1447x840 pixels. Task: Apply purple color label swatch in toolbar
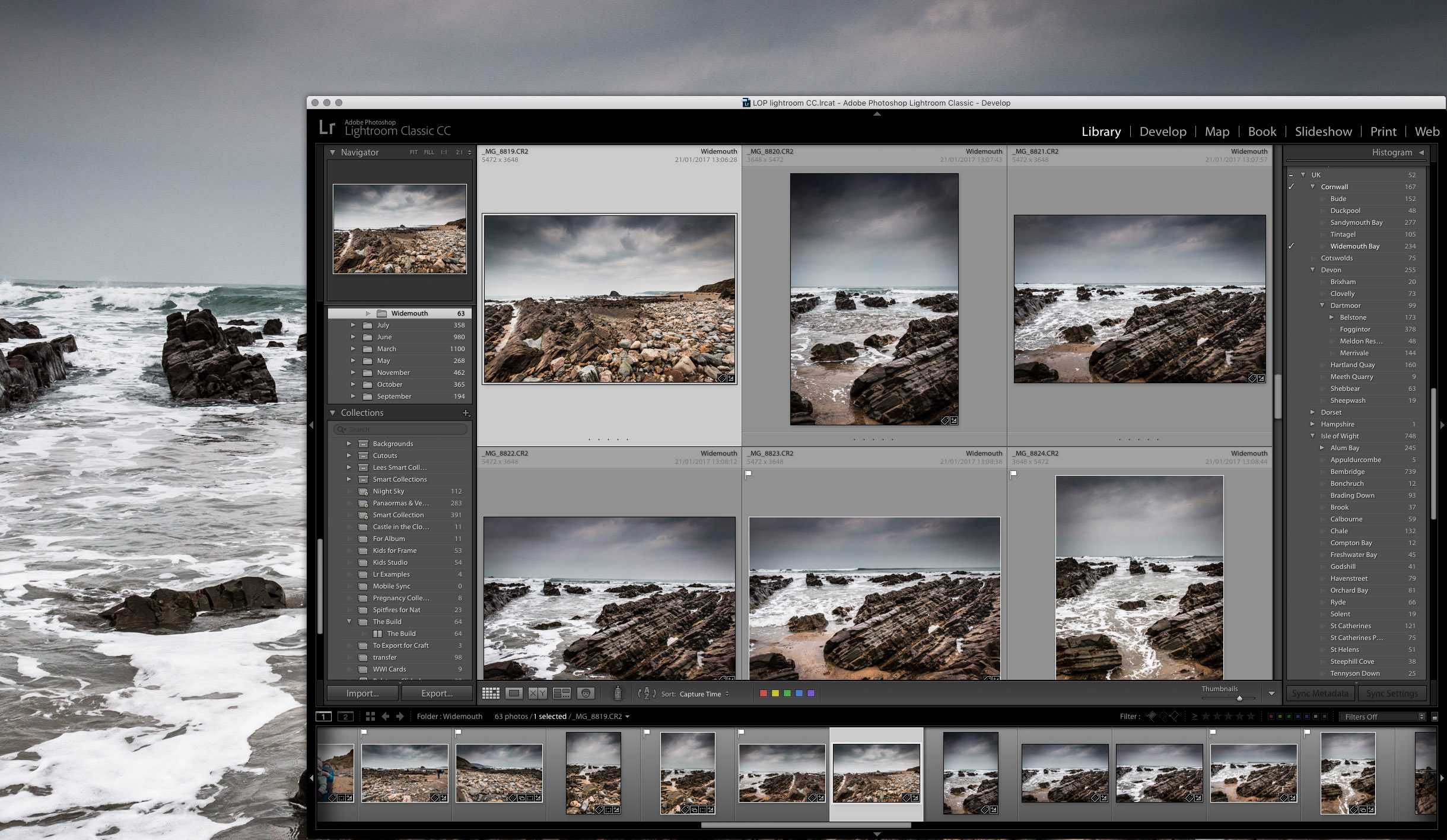coord(811,693)
